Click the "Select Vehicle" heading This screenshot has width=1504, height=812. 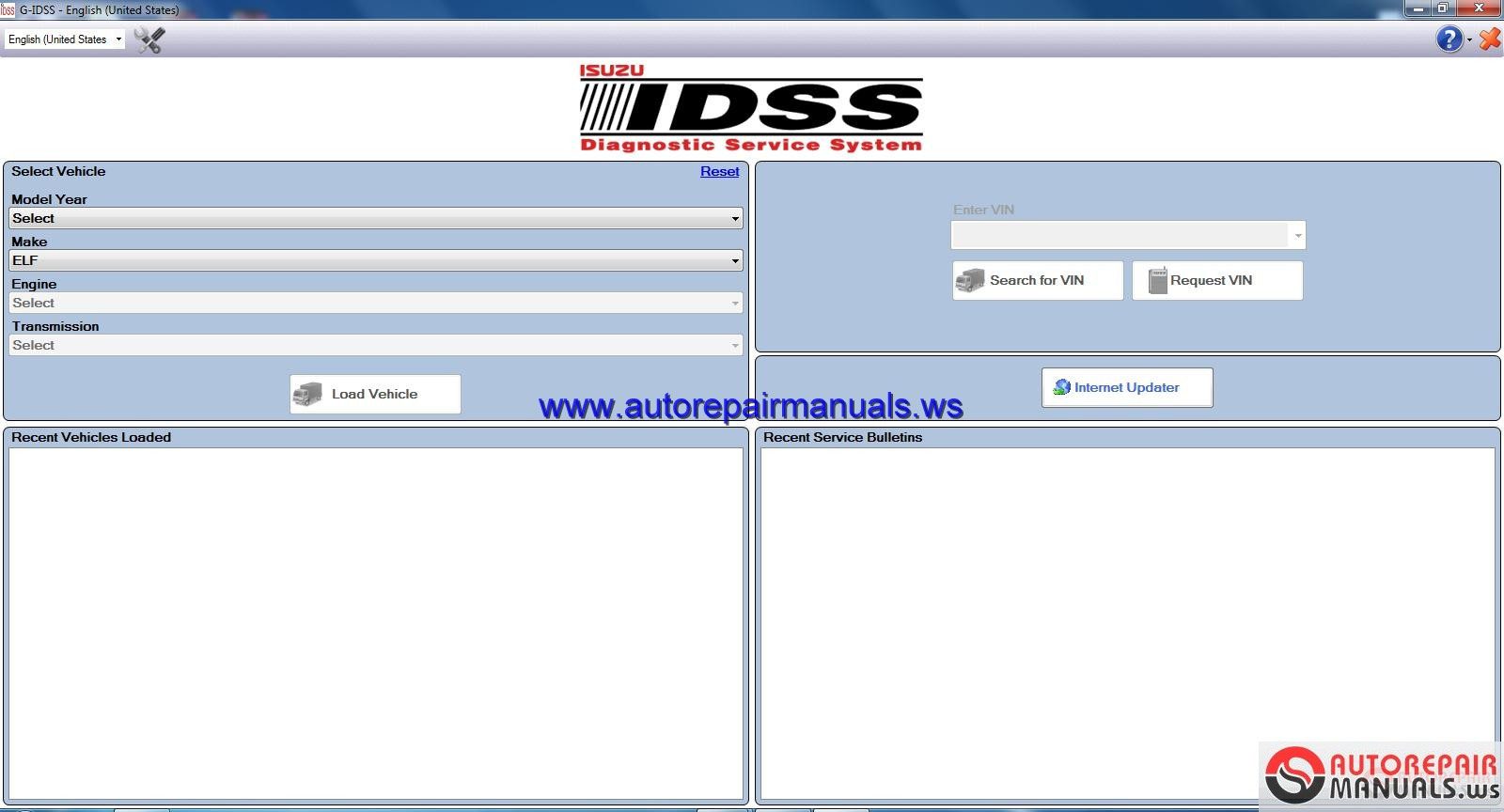pos(58,171)
